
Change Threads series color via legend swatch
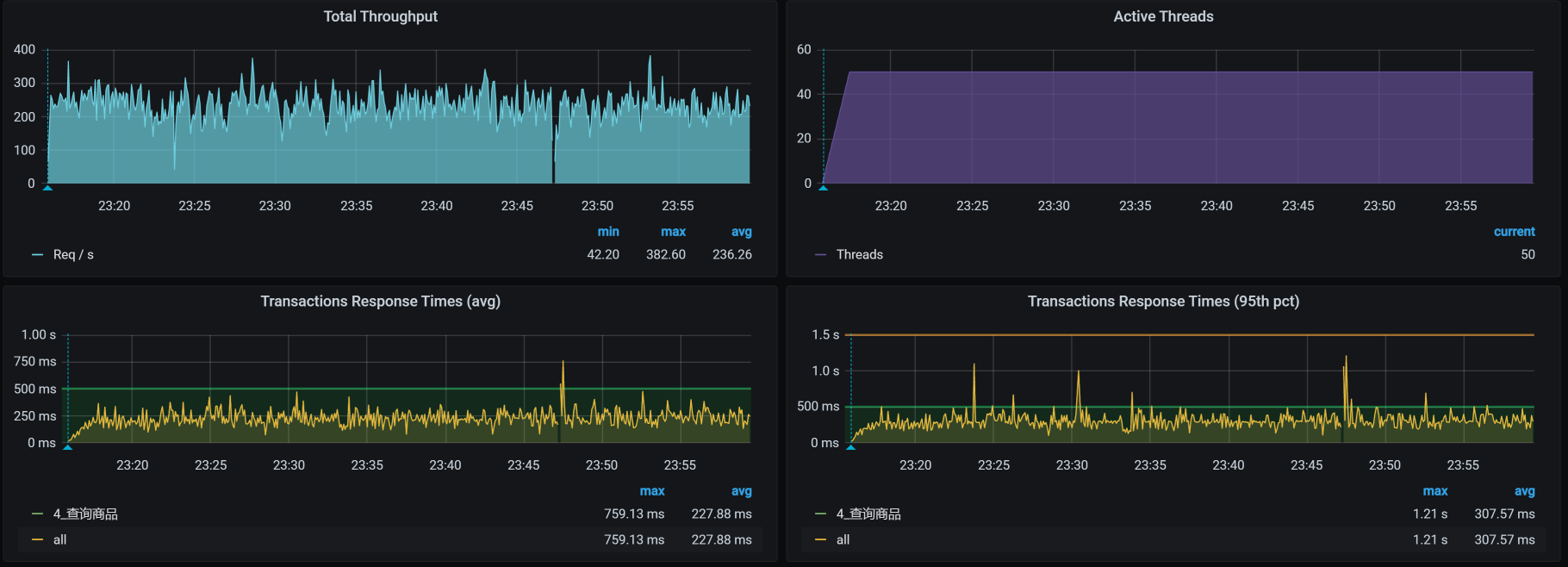pos(820,255)
